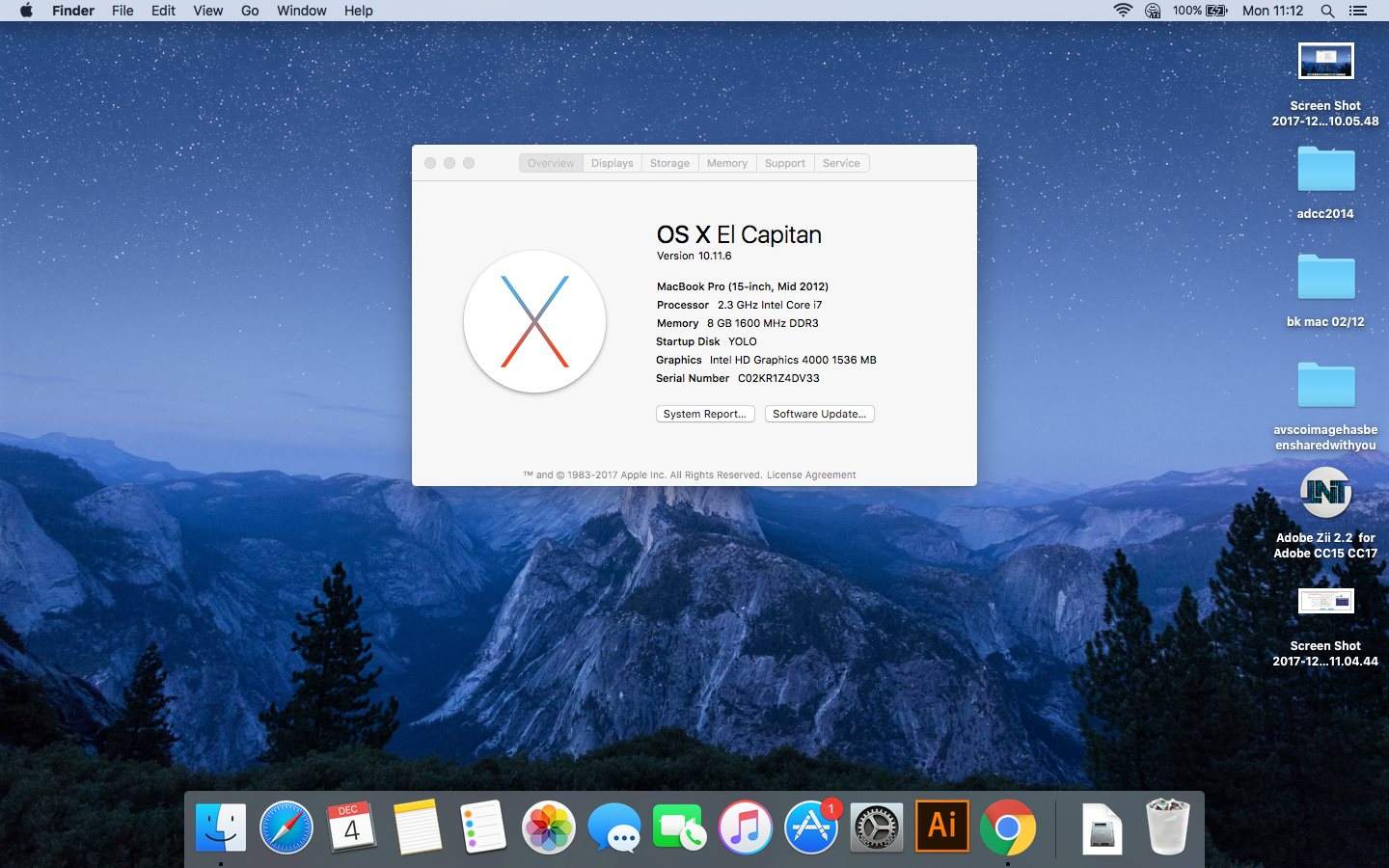Open the Notes app in Dock
Image resolution: width=1389 pixels, height=868 pixels.
[418, 827]
